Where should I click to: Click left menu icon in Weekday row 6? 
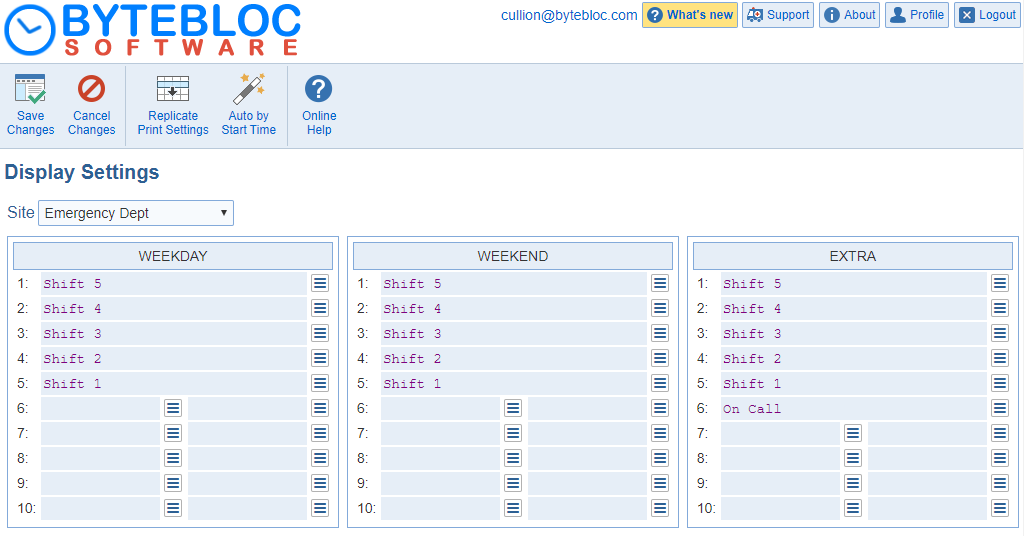tap(173, 408)
